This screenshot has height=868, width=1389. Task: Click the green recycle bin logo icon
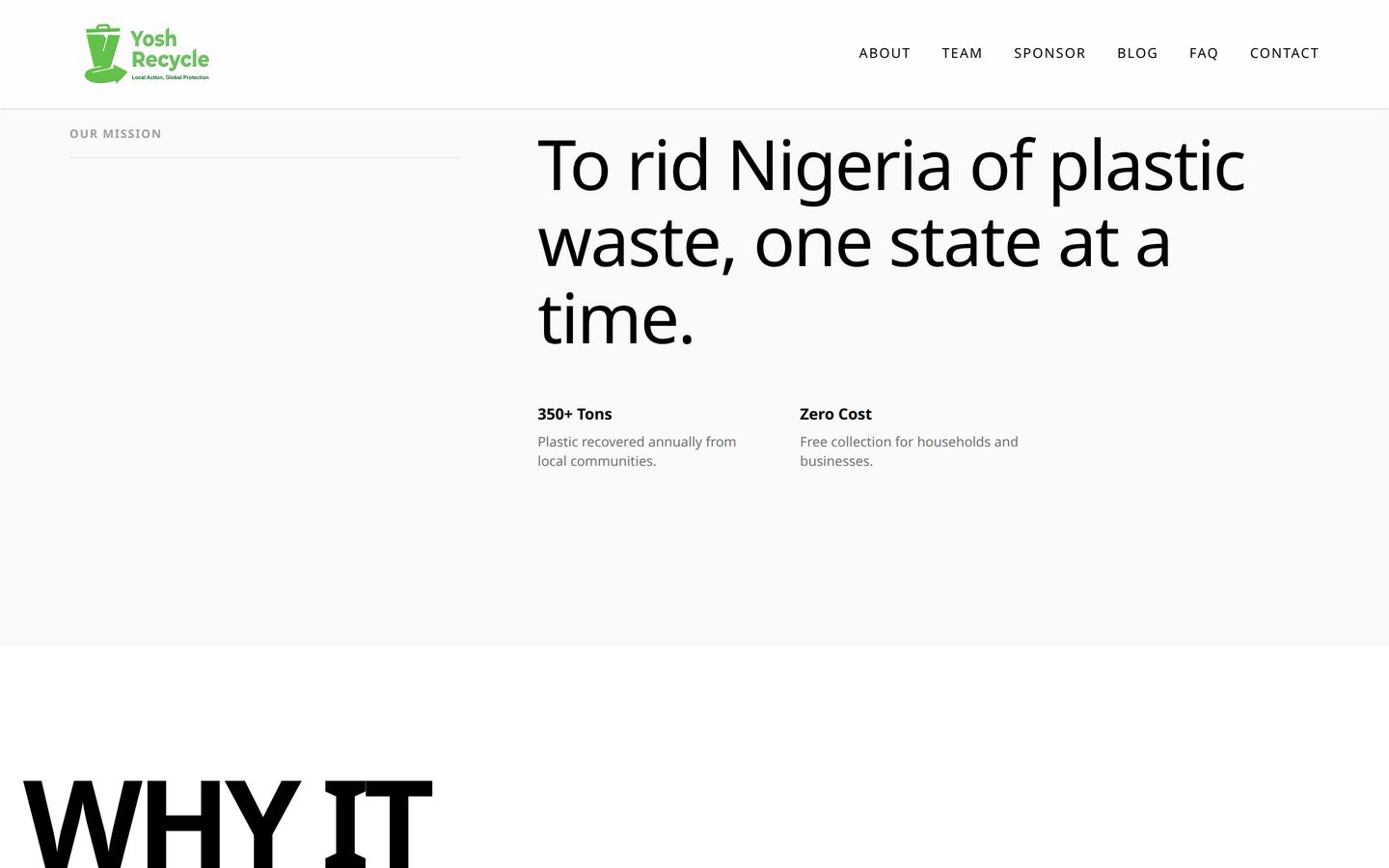click(x=105, y=54)
